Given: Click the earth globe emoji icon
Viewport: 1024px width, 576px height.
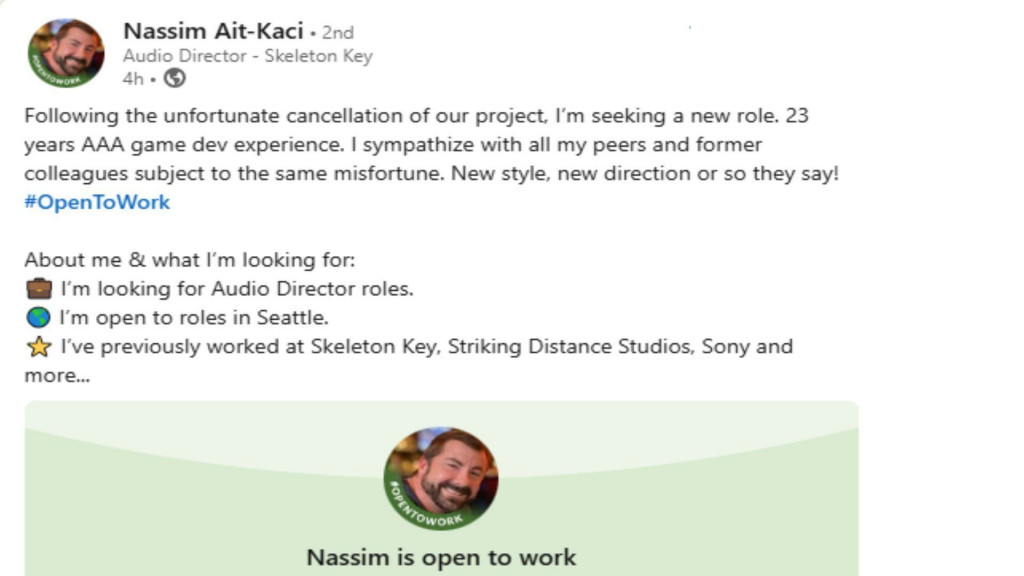Looking at the screenshot, I should point(38,318).
